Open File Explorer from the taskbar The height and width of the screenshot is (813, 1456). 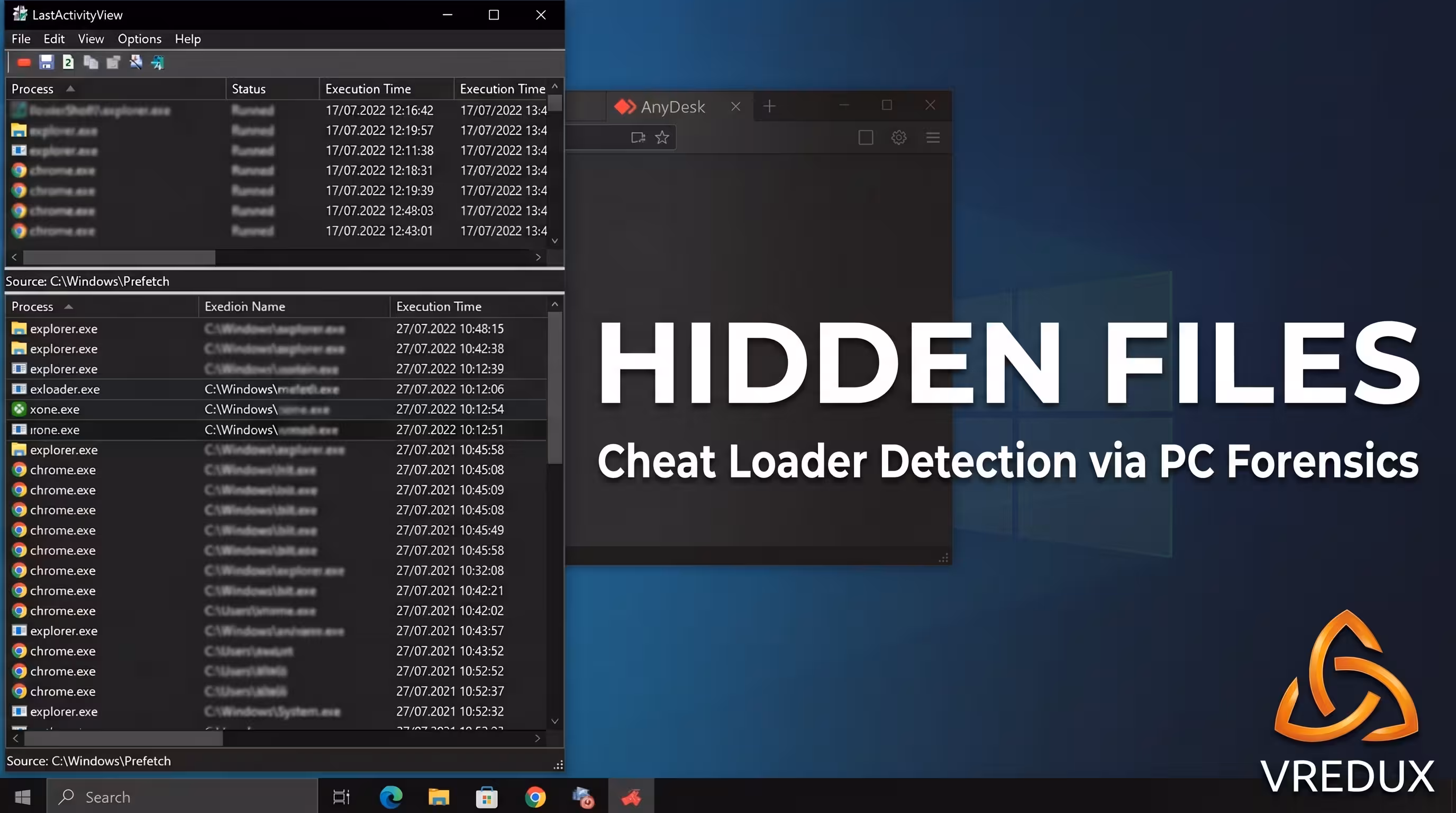[439, 797]
